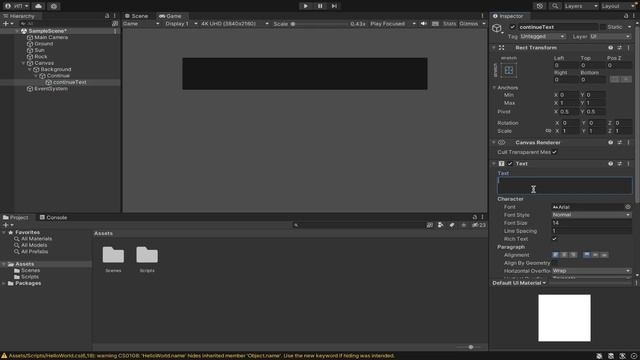640x360 pixels.
Task: Click the Text content input field
Action: (564, 186)
